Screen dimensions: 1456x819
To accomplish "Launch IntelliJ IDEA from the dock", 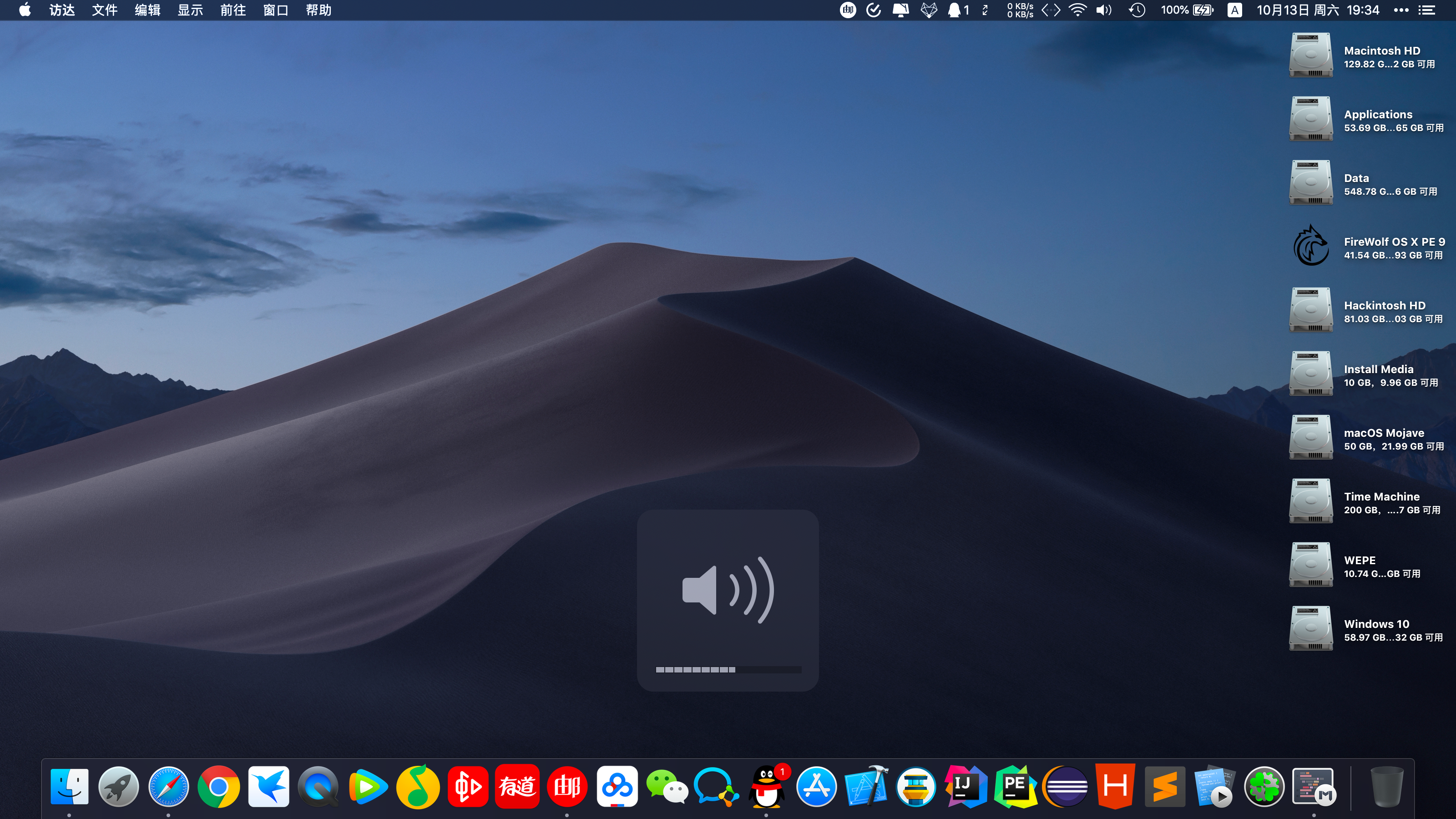I will click(966, 786).
